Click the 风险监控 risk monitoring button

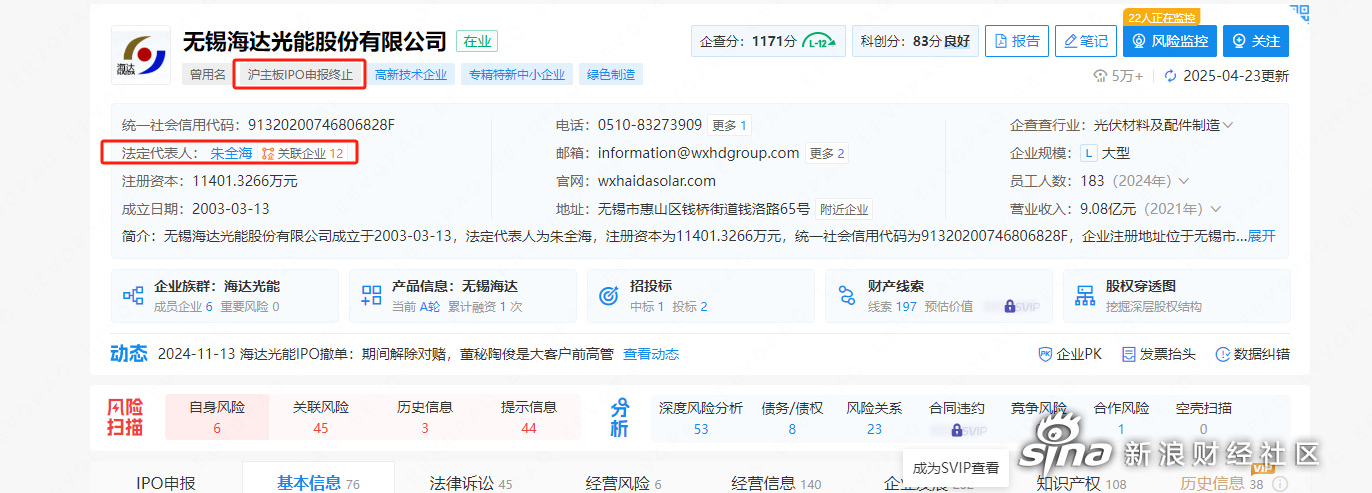1168,41
